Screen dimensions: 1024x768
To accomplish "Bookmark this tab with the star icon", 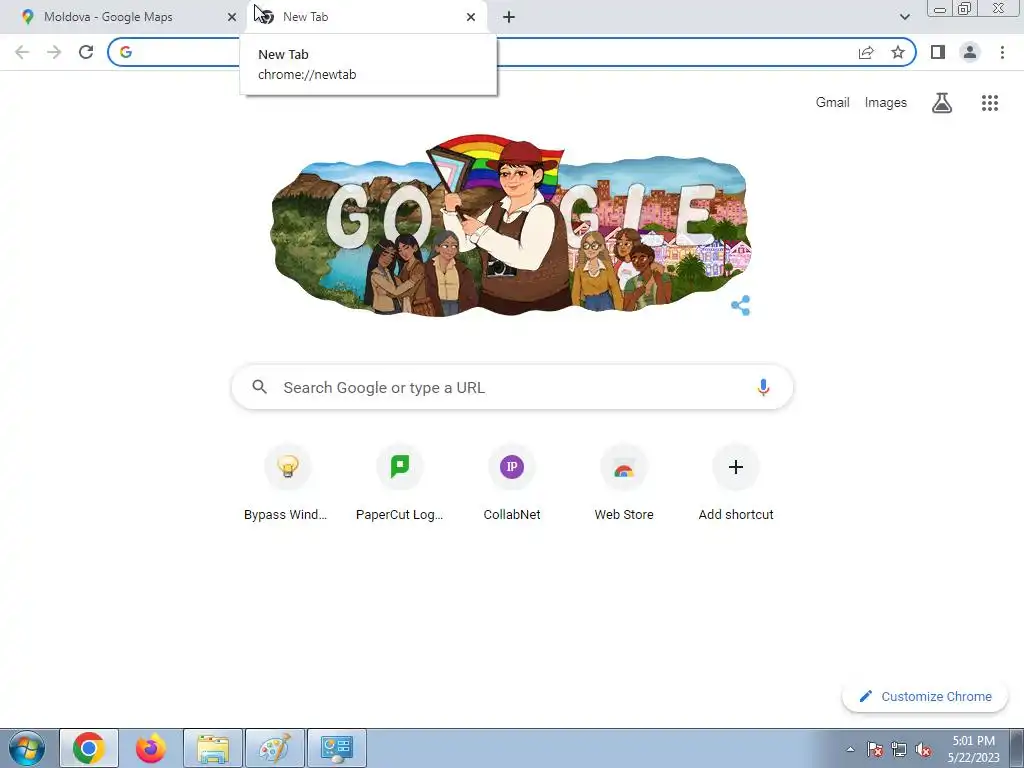I will pyautogui.click(x=898, y=52).
